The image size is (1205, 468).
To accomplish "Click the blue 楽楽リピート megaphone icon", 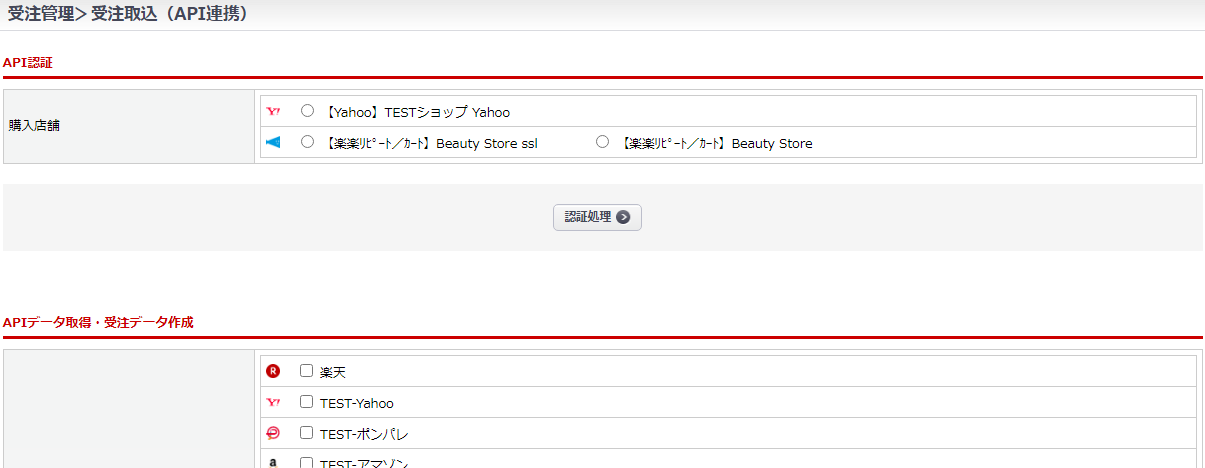I will point(273,142).
